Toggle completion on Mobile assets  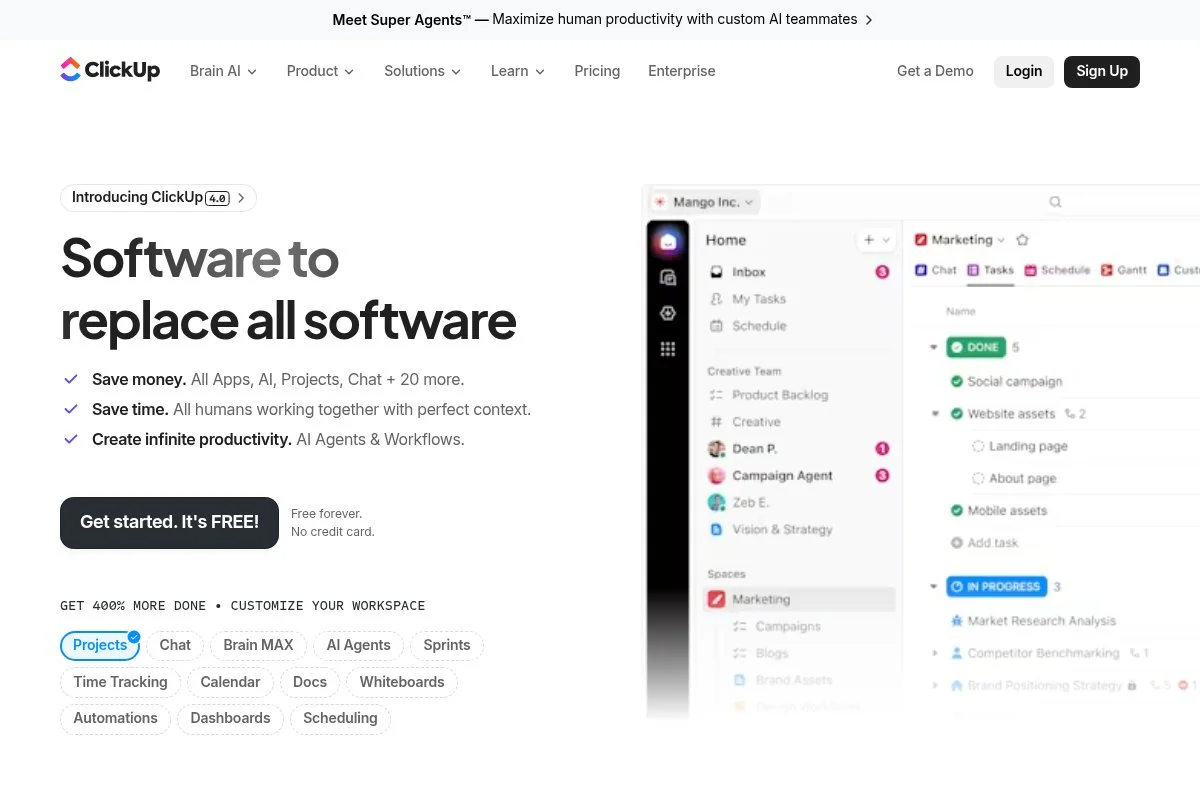[955, 510]
